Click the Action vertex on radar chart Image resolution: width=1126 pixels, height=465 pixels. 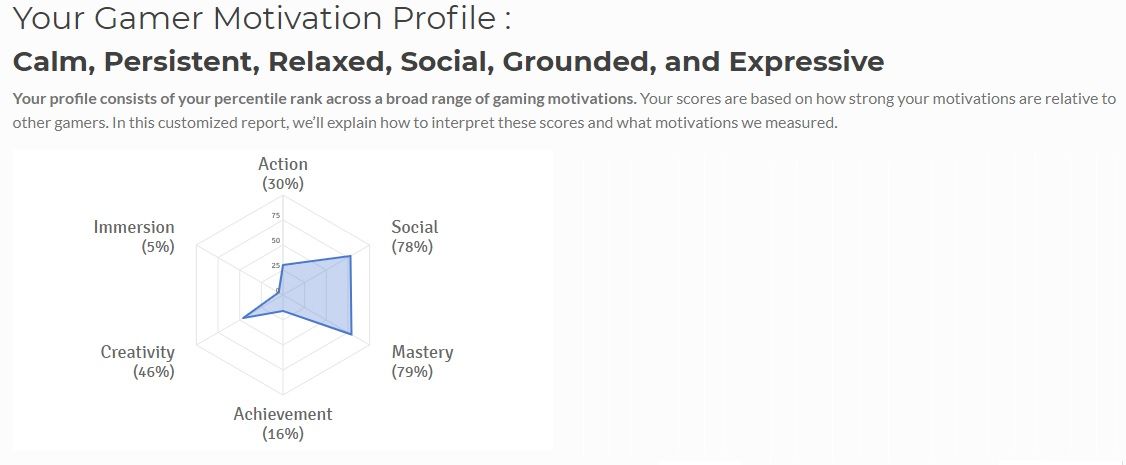[283, 265]
